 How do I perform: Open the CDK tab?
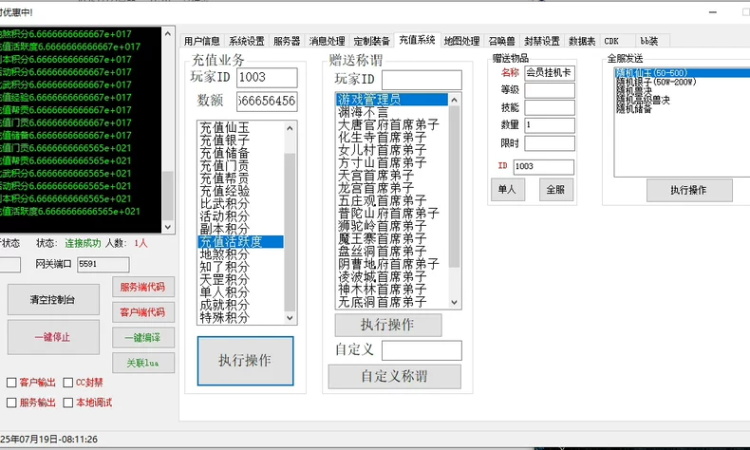pyautogui.click(x=611, y=41)
